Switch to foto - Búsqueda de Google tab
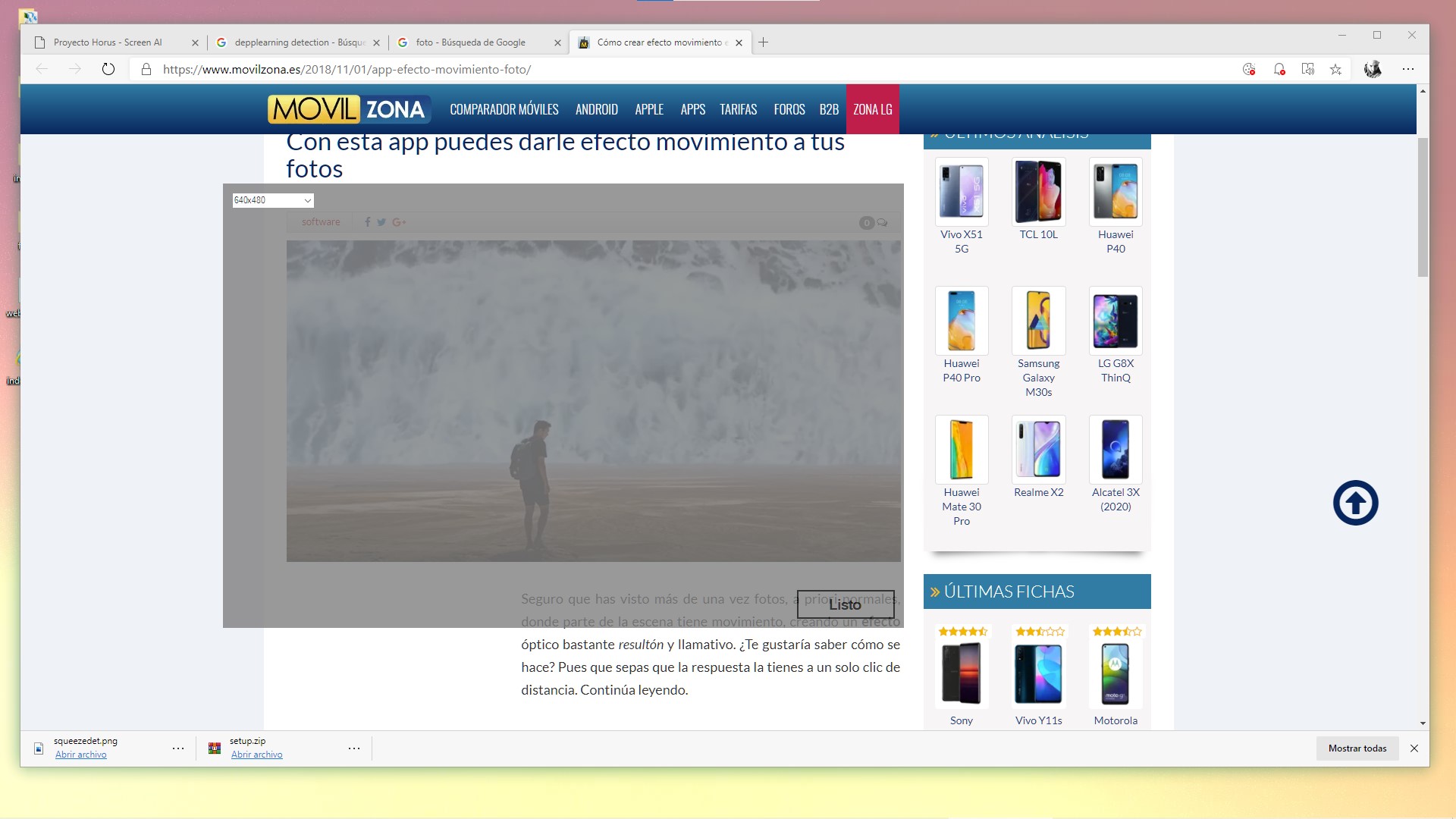This screenshot has width=1456, height=819. click(x=470, y=42)
